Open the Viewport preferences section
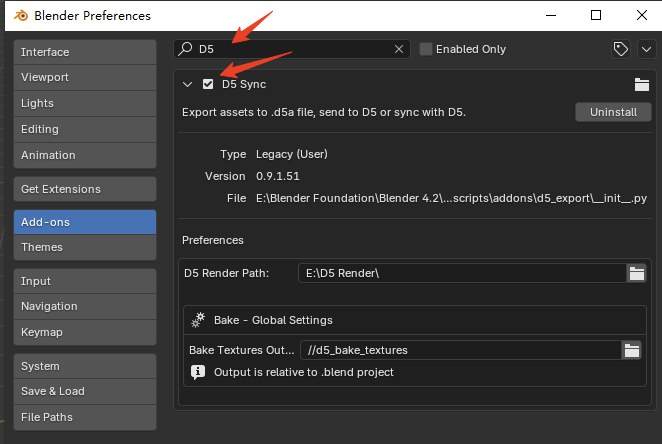The width and height of the screenshot is (662, 444). click(85, 78)
